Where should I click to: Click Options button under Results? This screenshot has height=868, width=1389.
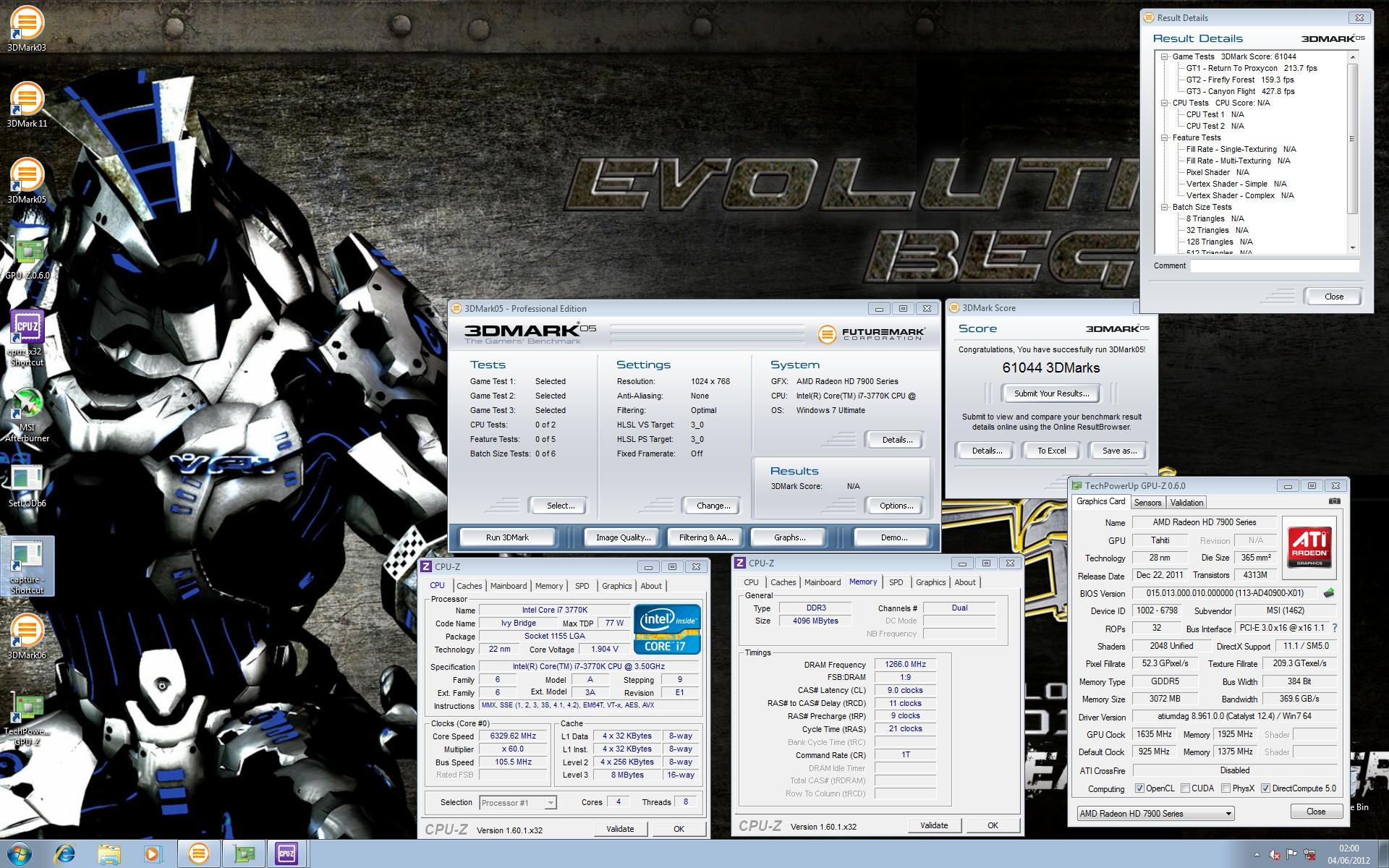pos(896,506)
